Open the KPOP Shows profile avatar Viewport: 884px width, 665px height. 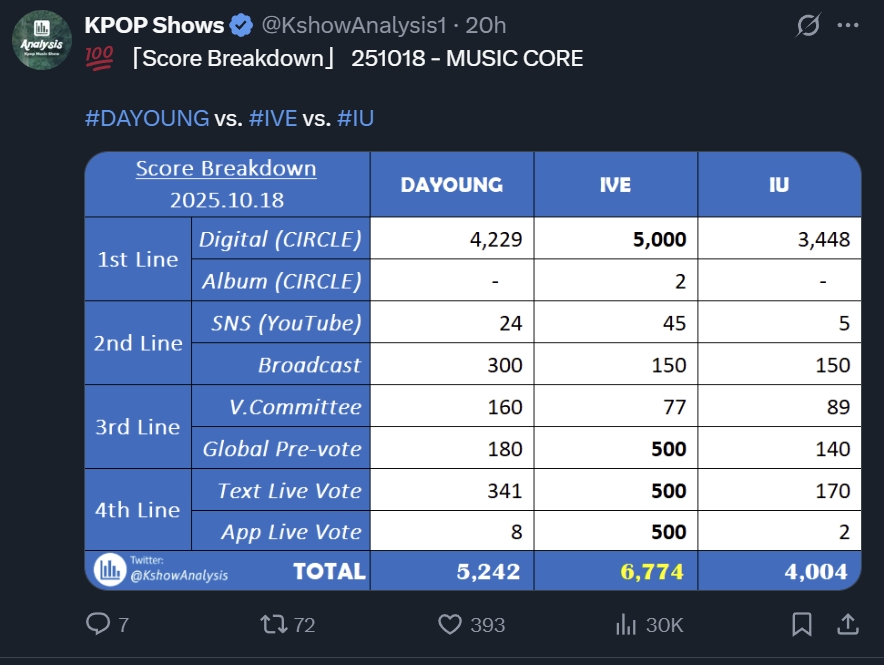point(41,41)
